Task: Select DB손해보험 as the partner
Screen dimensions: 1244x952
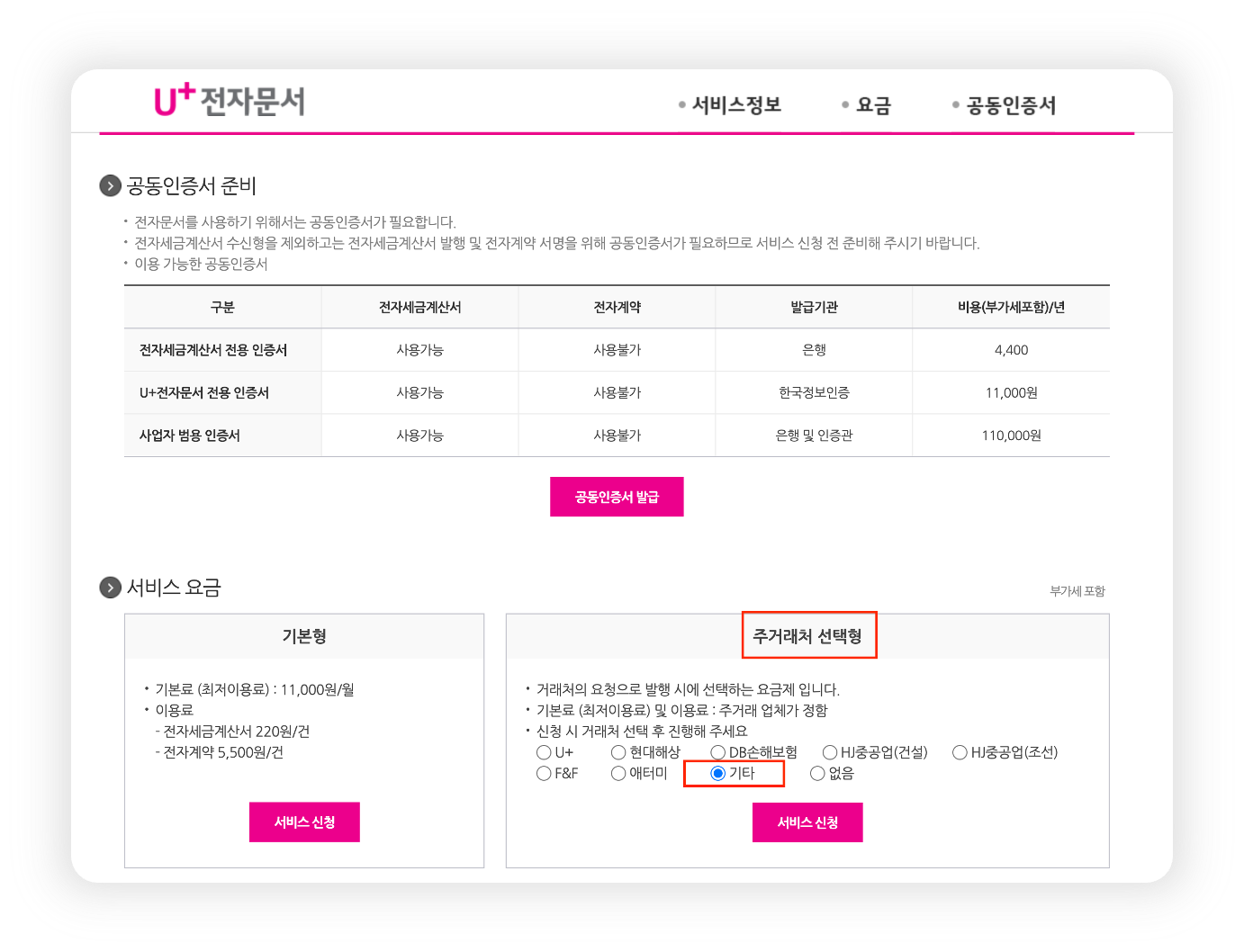Action: [x=718, y=752]
